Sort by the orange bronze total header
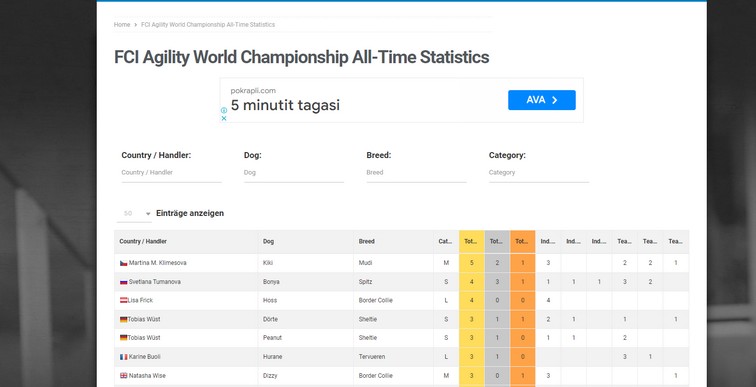Viewport: 756px width, 387px height. click(523, 242)
